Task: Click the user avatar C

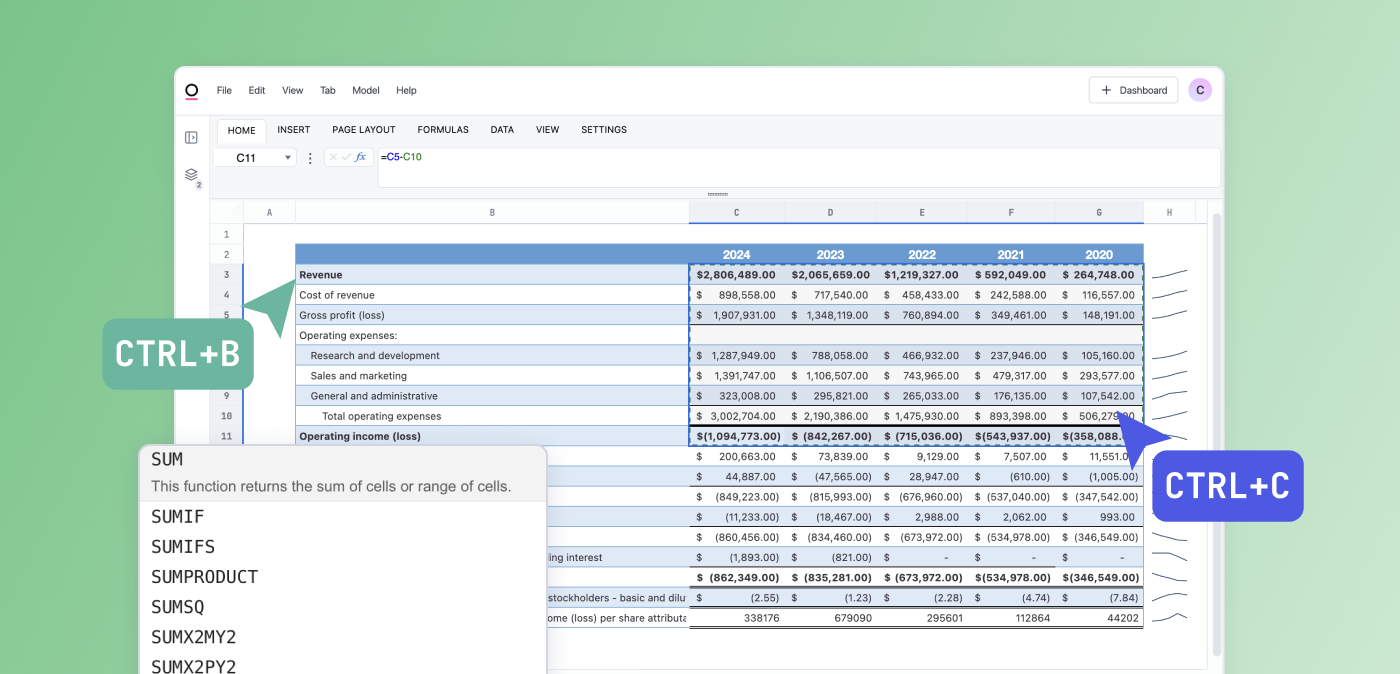Action: coord(1200,90)
